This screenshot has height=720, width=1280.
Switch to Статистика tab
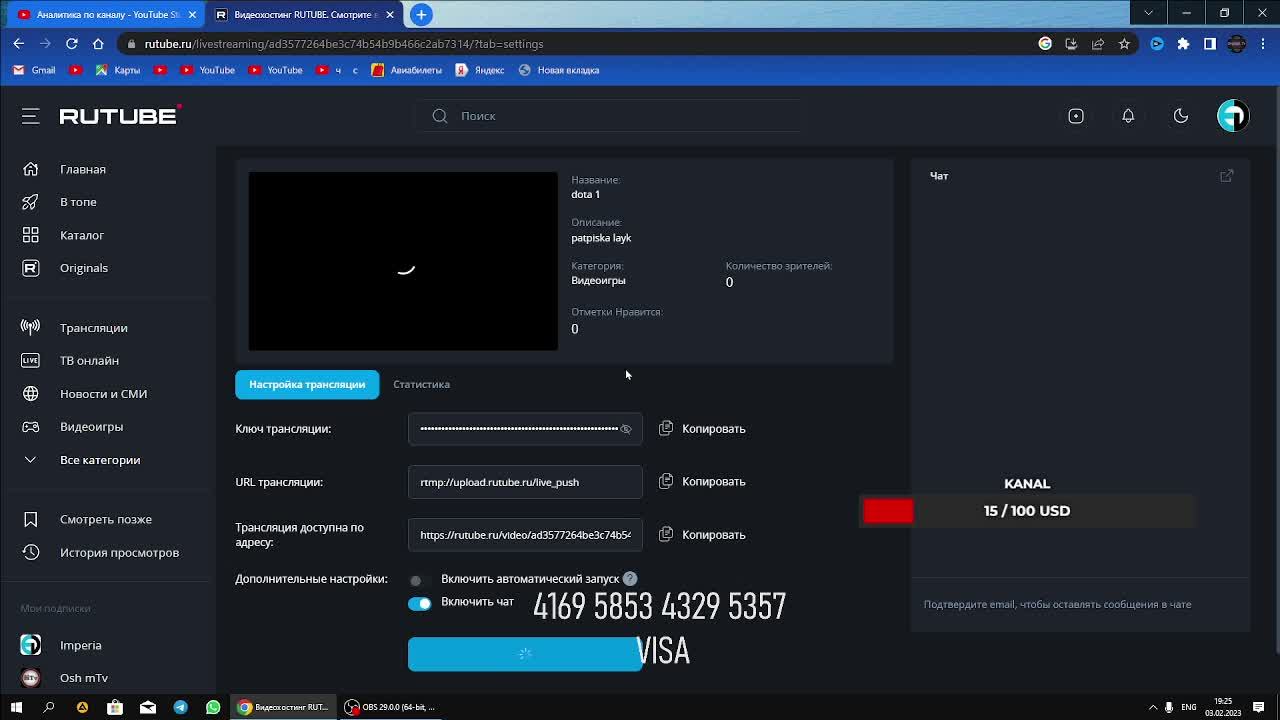click(x=421, y=384)
